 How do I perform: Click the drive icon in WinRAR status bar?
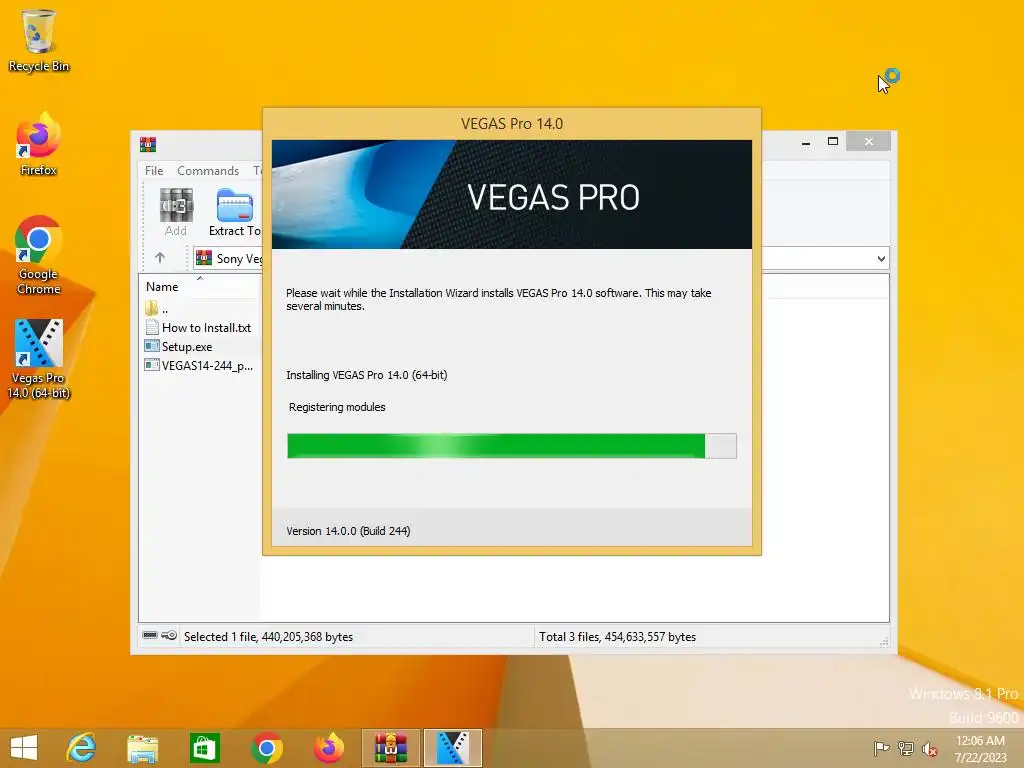click(x=150, y=635)
